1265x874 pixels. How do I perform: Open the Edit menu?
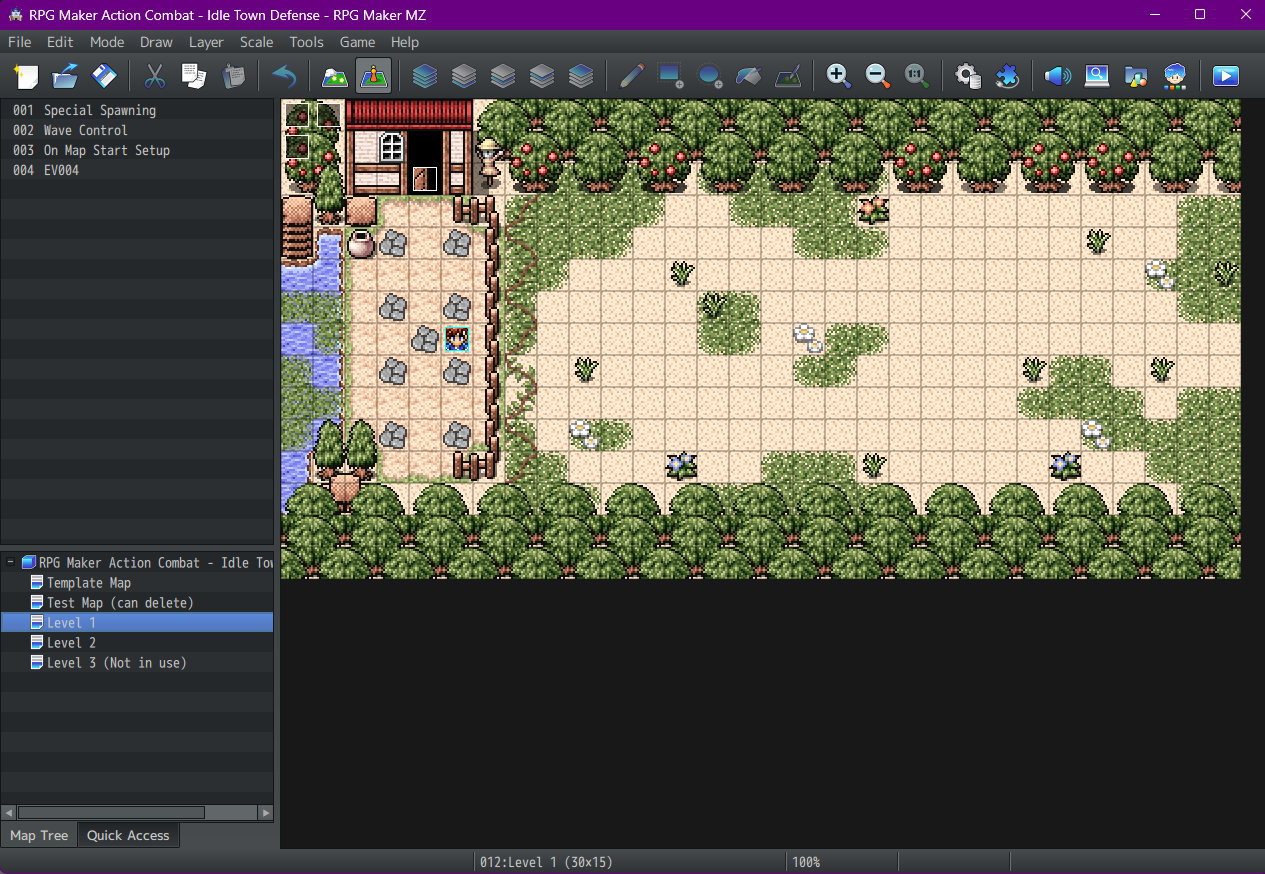coord(60,42)
